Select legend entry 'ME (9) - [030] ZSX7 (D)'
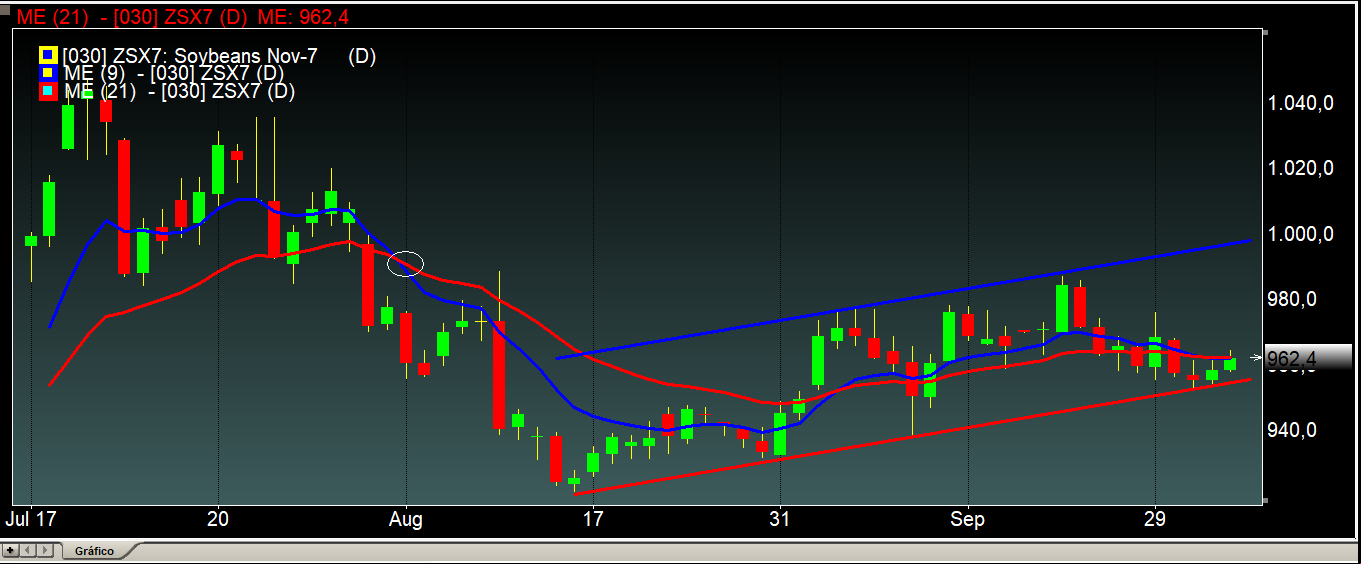The image size is (1361, 564). [x=173, y=73]
